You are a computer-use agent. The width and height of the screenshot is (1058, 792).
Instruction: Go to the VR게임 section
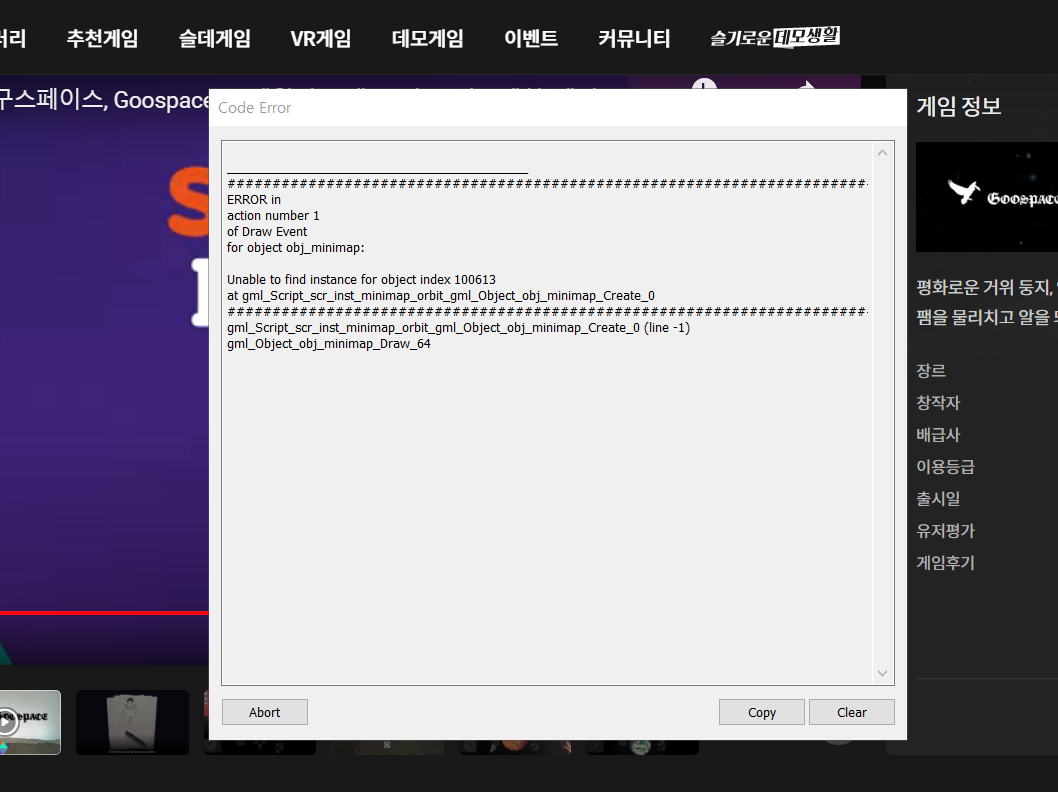click(x=321, y=39)
